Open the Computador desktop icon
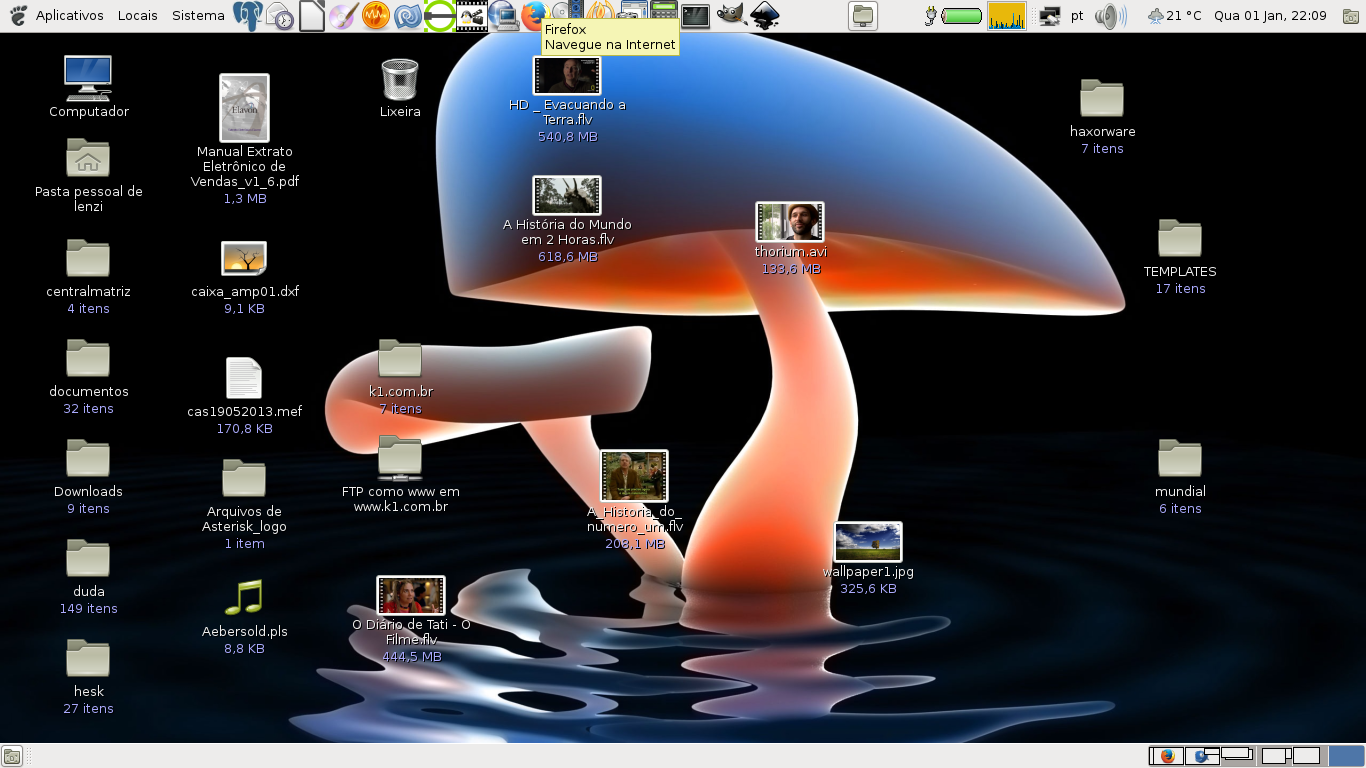 click(88, 78)
